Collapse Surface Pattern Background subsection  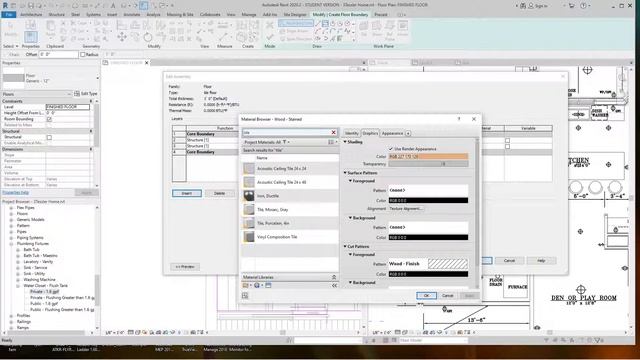click(x=350, y=218)
